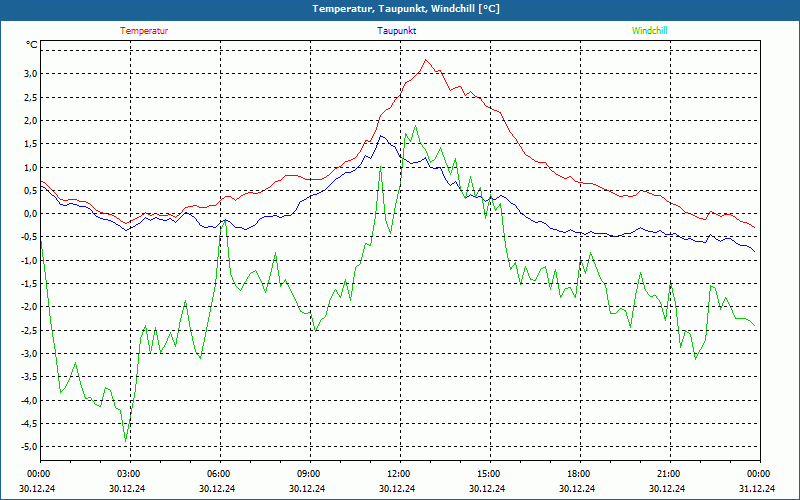This screenshot has width=800, height=500.
Task: Click the 09:00 time axis label
Action: [x=307, y=474]
